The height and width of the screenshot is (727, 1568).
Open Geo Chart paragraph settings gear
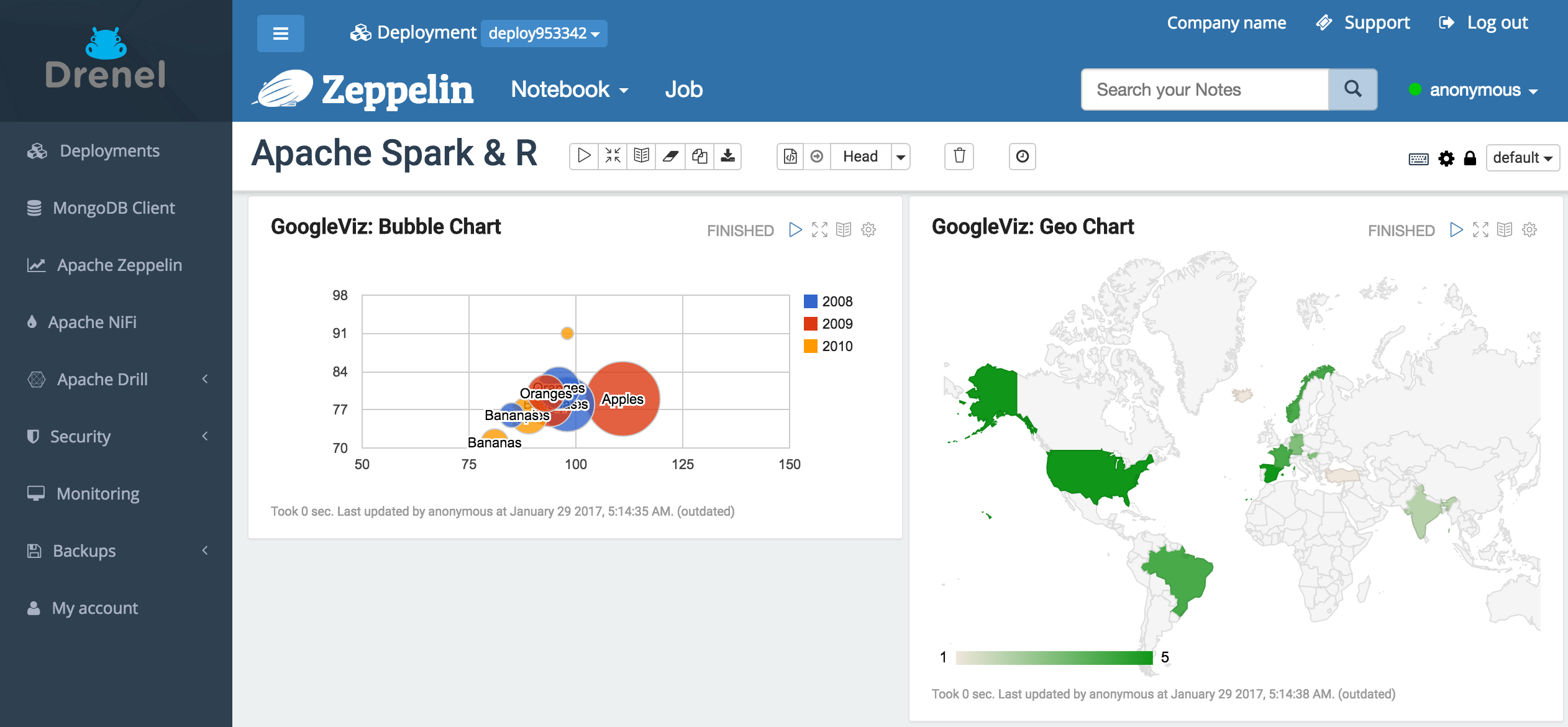tap(1529, 230)
